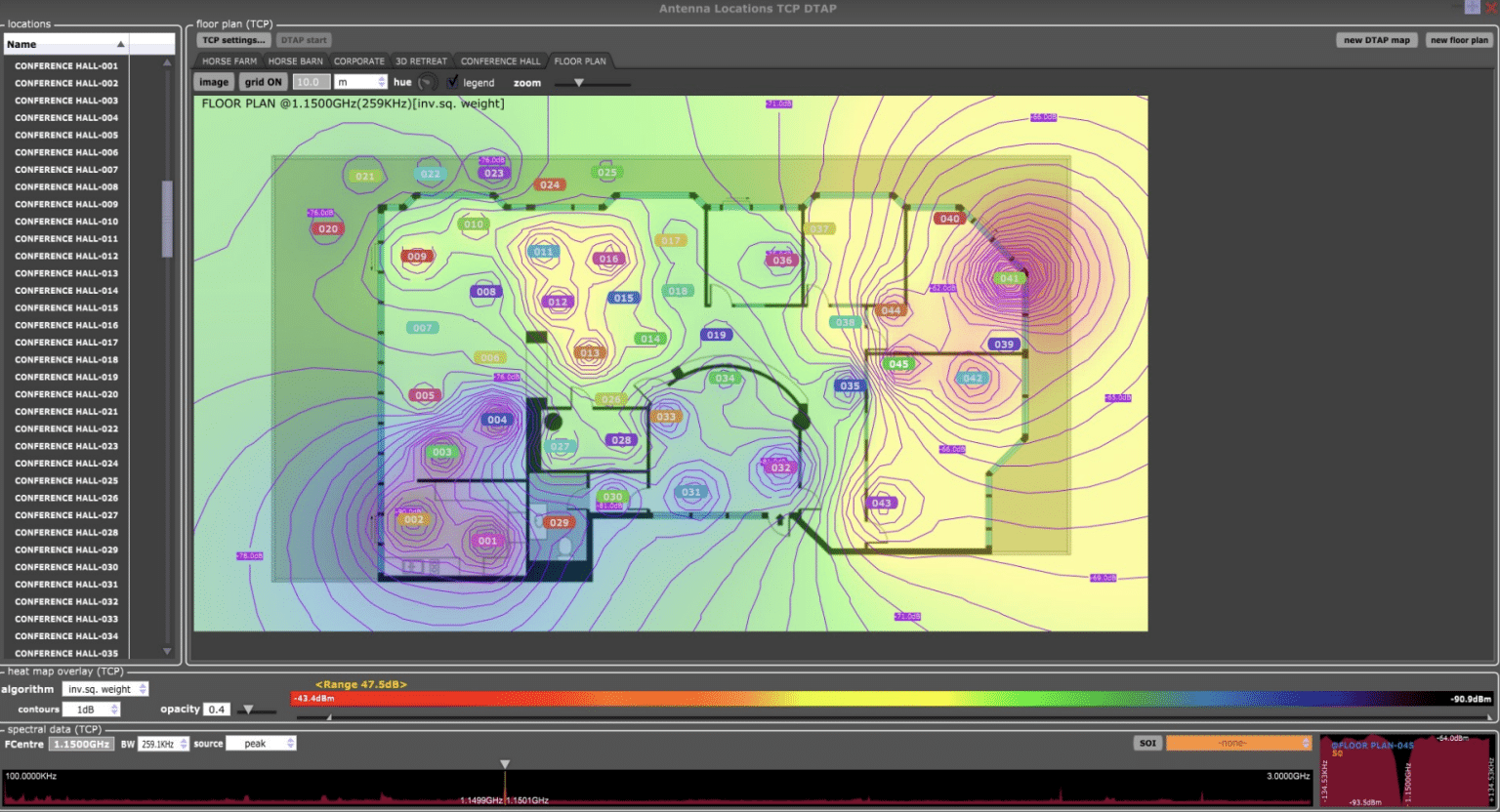Create a new floor plan
Viewport: 1500px width, 812px height.
pyautogui.click(x=1458, y=40)
